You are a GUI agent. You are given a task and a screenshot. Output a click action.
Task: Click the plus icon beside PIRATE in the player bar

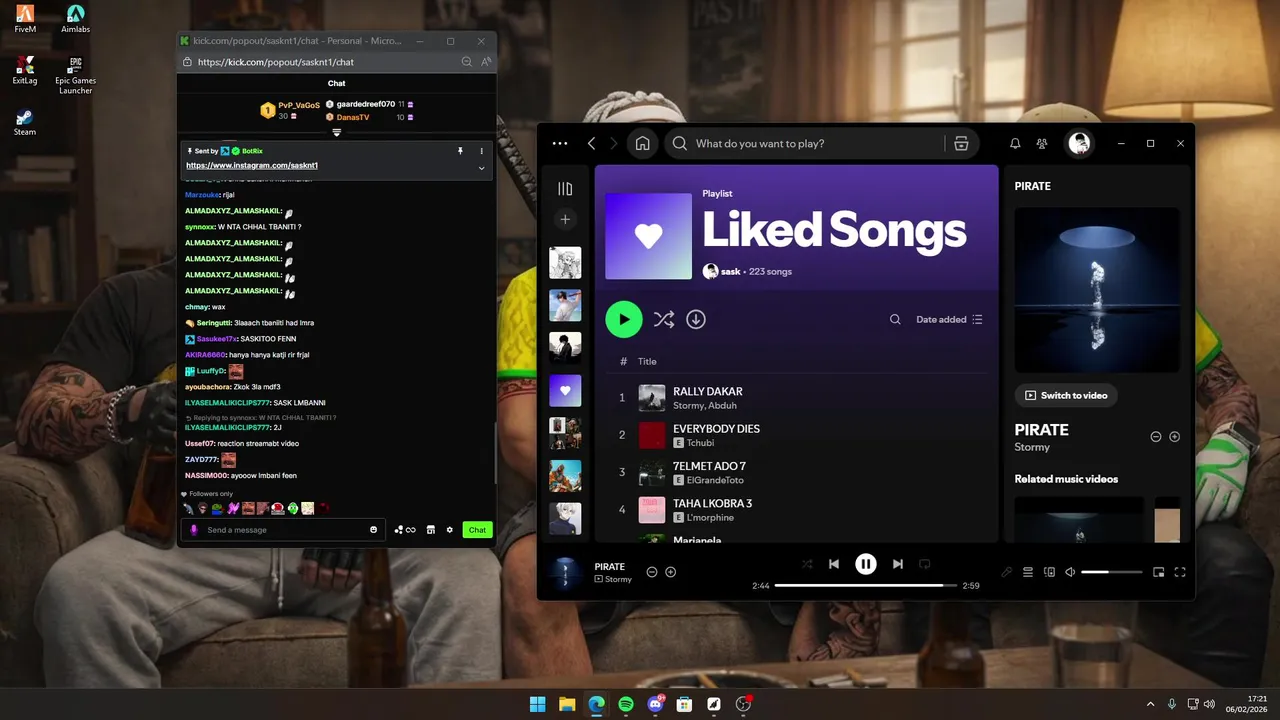coord(671,572)
